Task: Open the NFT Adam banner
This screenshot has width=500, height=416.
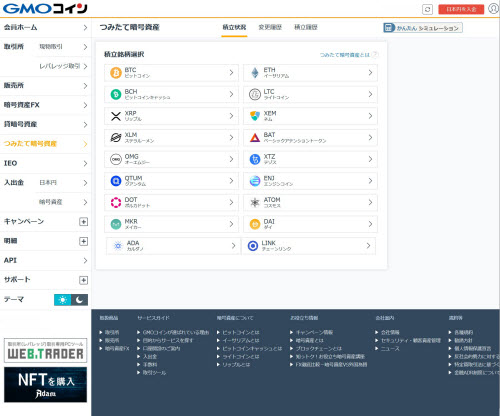Action: 45,385
